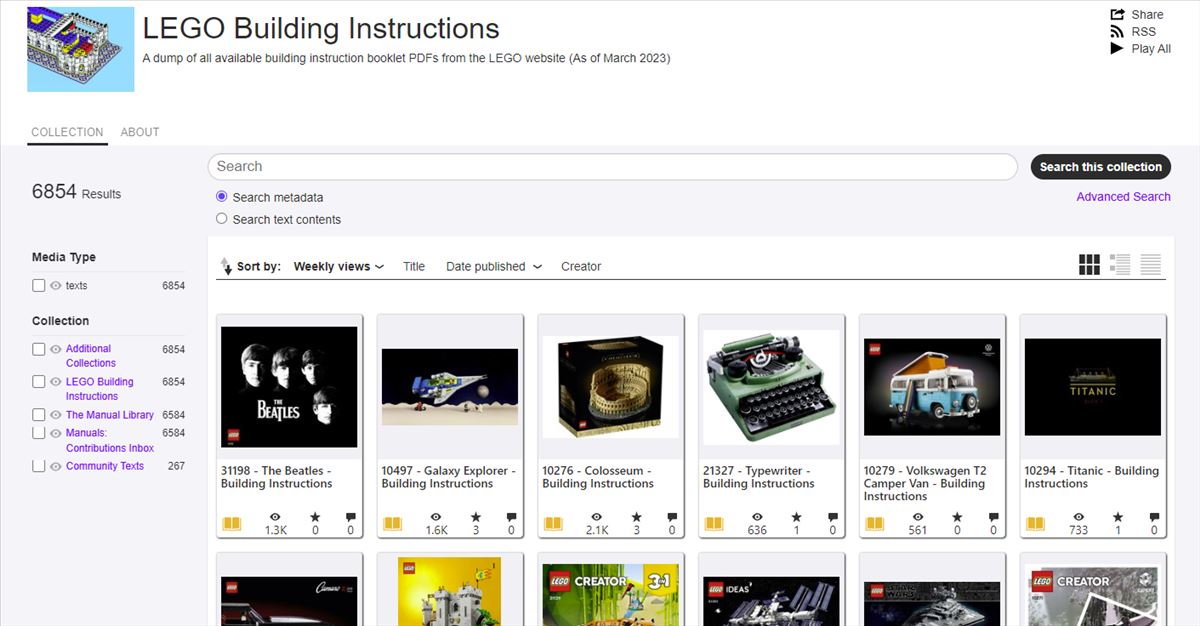1200x626 pixels.
Task: Open the COLLECTION tab
Action: tap(67, 132)
